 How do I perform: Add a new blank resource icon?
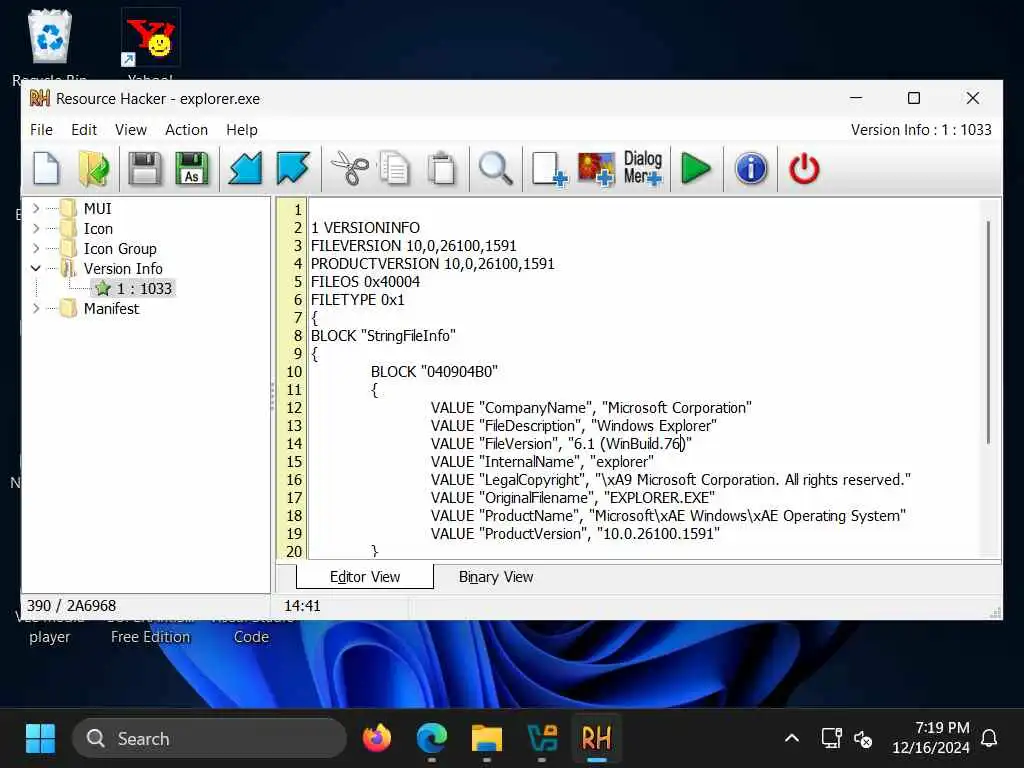549,169
